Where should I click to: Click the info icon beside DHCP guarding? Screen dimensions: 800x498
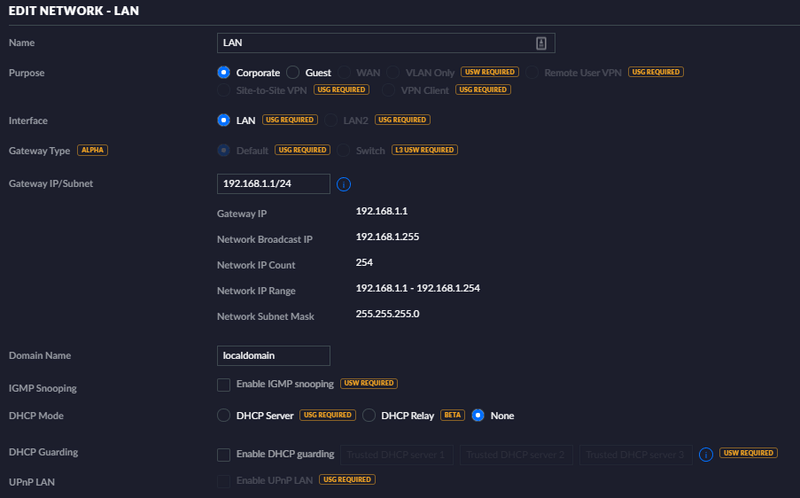coord(705,454)
